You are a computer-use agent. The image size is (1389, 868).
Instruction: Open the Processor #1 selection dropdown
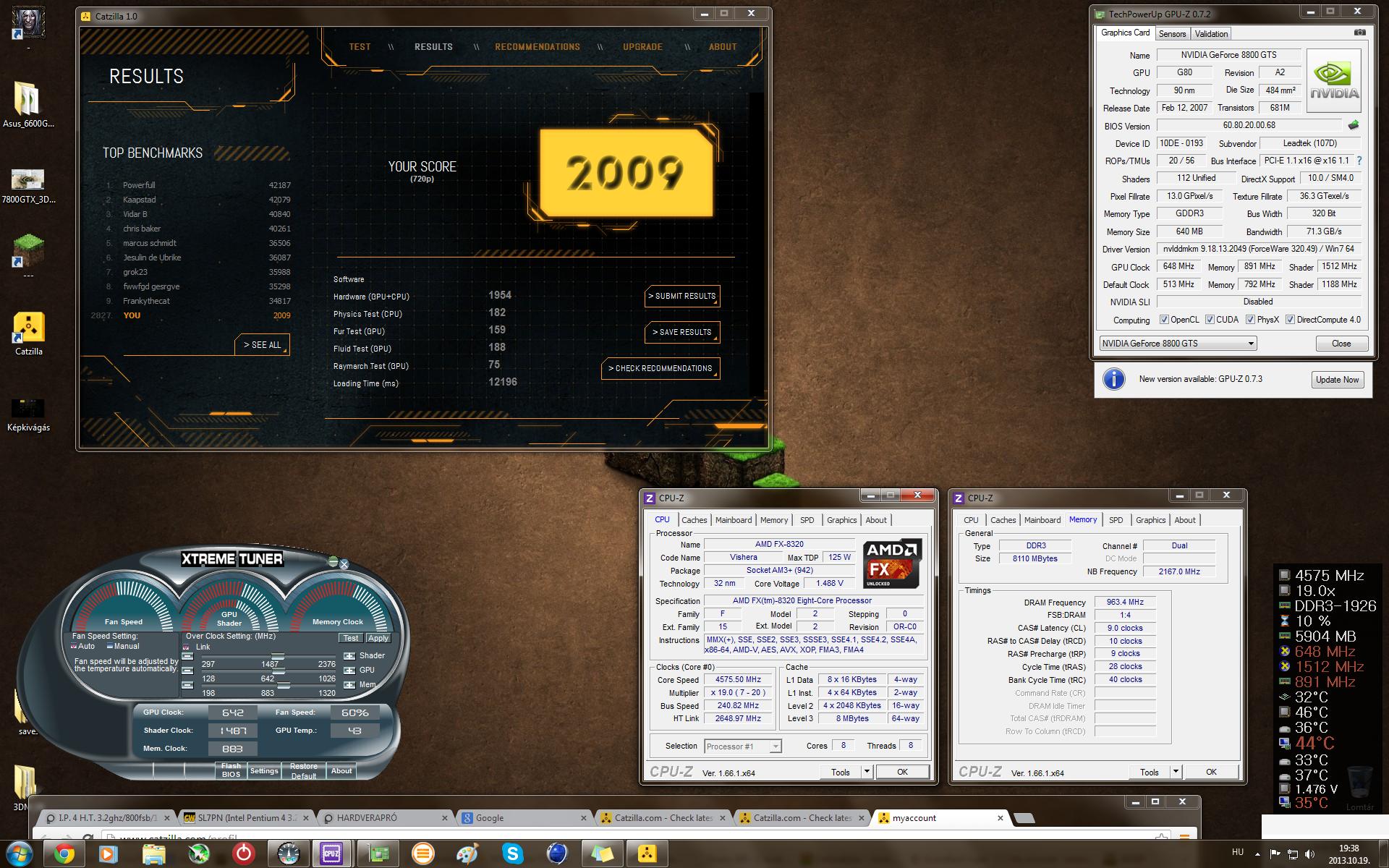click(x=743, y=746)
